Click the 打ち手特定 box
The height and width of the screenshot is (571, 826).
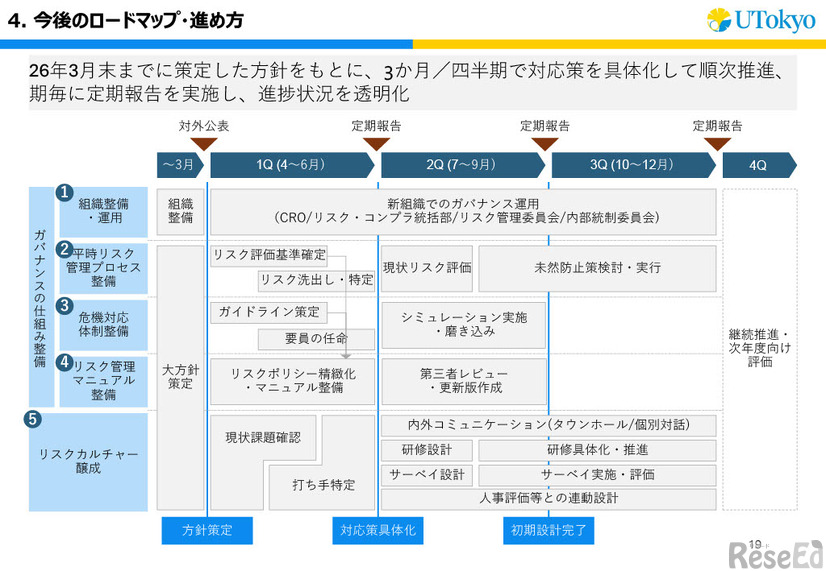[x=323, y=485]
